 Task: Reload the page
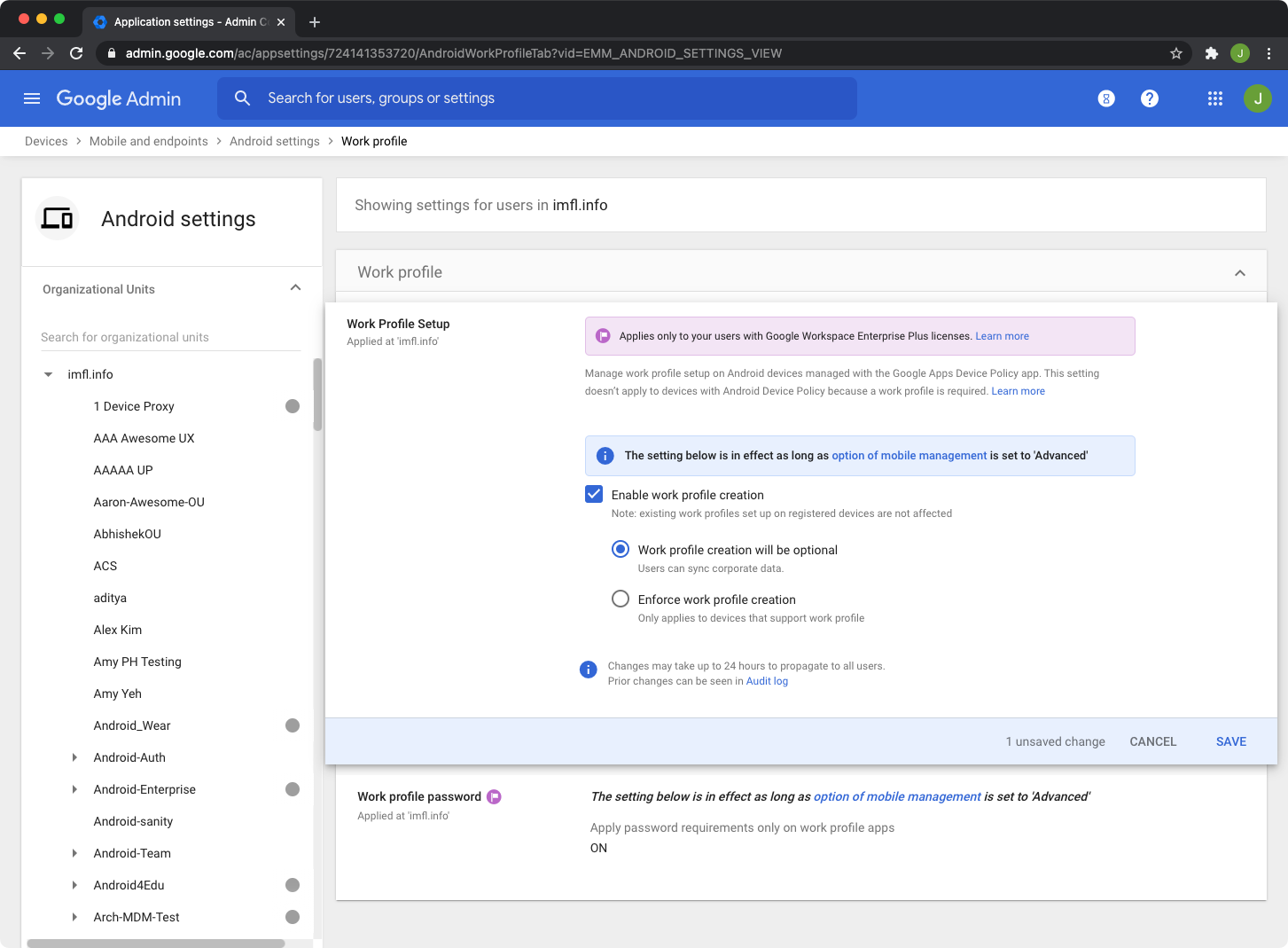pos(76,53)
